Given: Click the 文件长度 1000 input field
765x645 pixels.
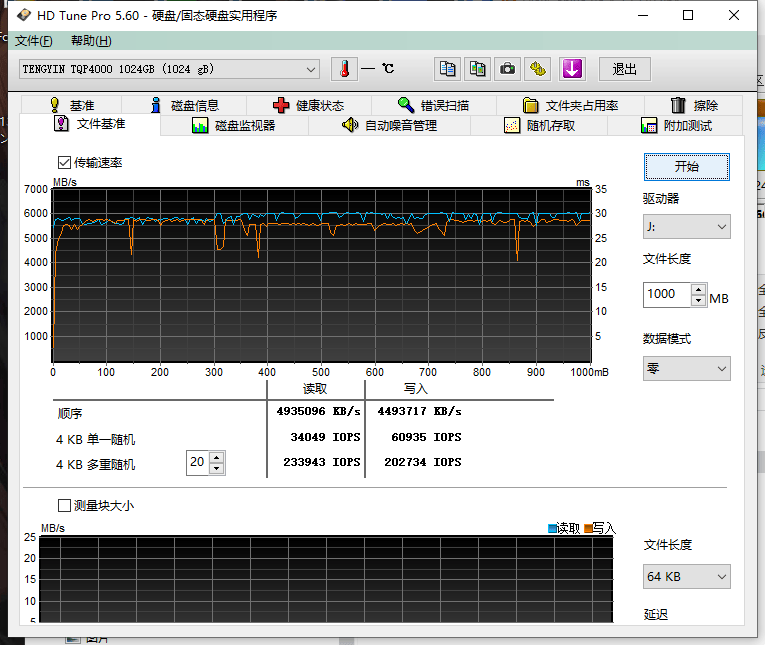Looking at the screenshot, I should click(667, 295).
